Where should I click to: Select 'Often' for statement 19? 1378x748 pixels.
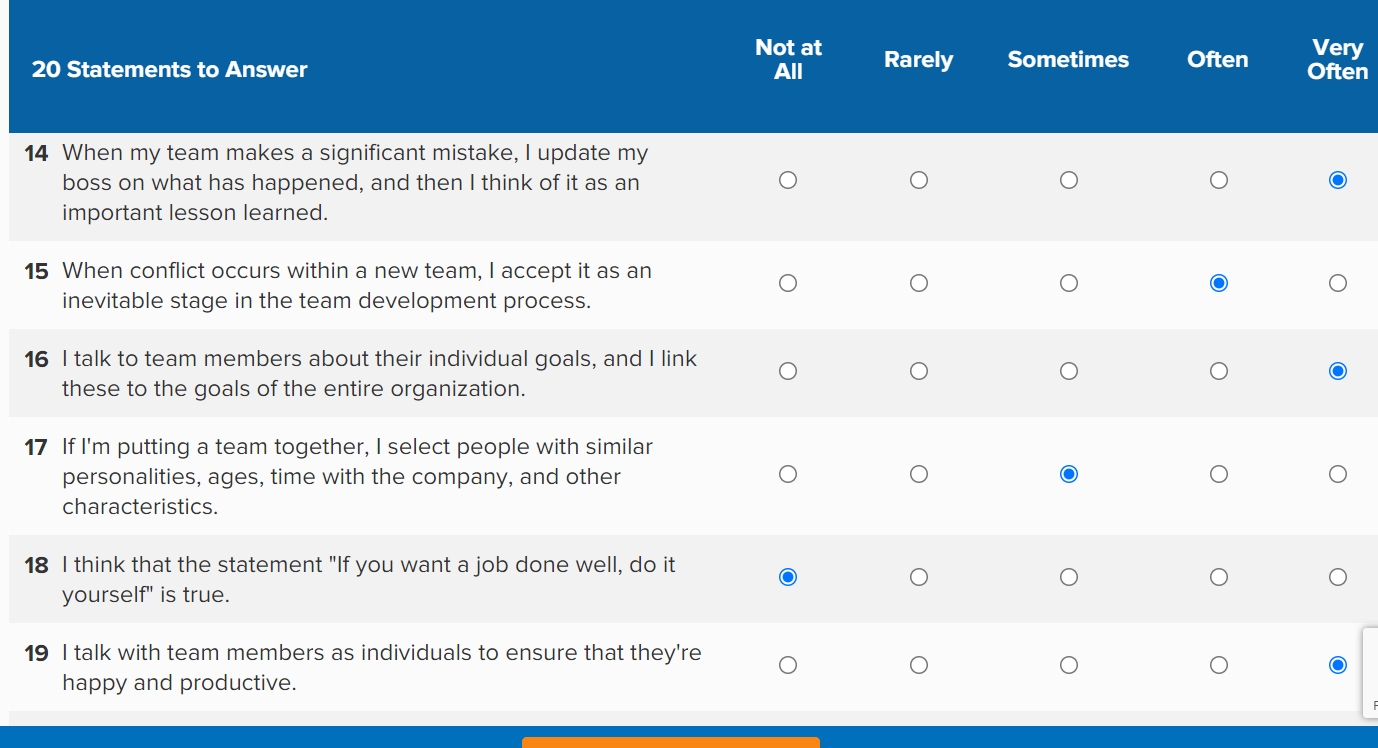click(1218, 665)
